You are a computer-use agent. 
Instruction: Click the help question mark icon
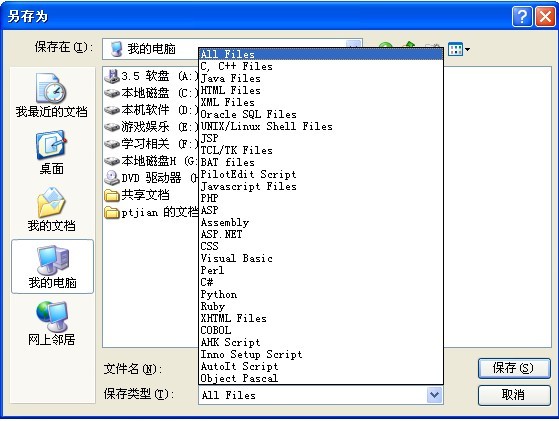(x=522, y=16)
